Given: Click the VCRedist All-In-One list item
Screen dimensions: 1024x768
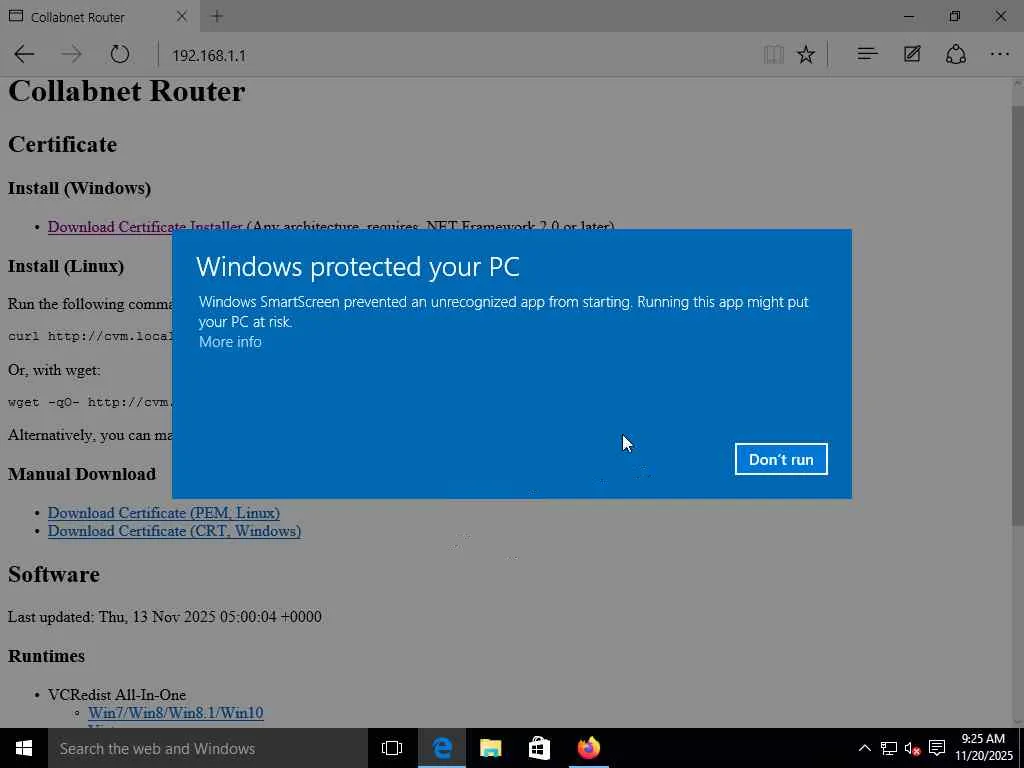Looking at the screenshot, I should (117, 694).
